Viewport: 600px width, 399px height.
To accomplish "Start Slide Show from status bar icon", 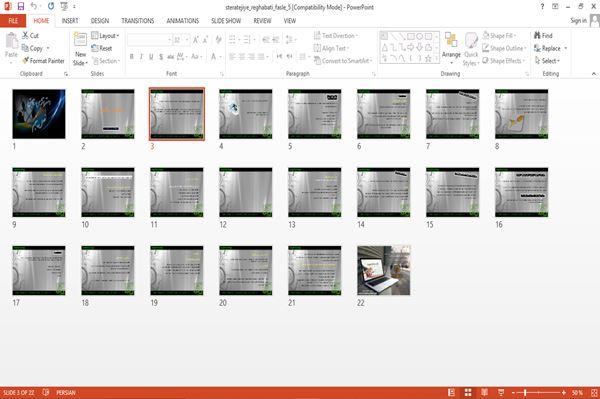I will [501, 392].
